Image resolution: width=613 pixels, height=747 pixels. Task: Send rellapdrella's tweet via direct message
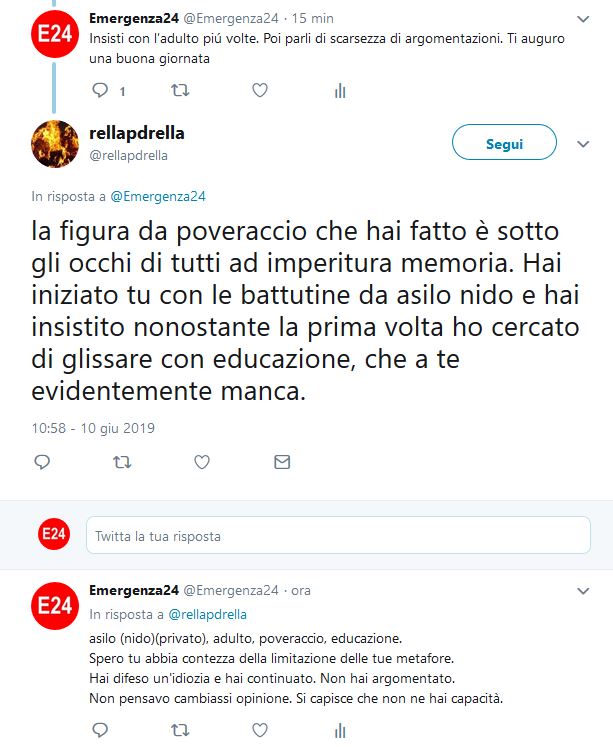tap(282, 462)
